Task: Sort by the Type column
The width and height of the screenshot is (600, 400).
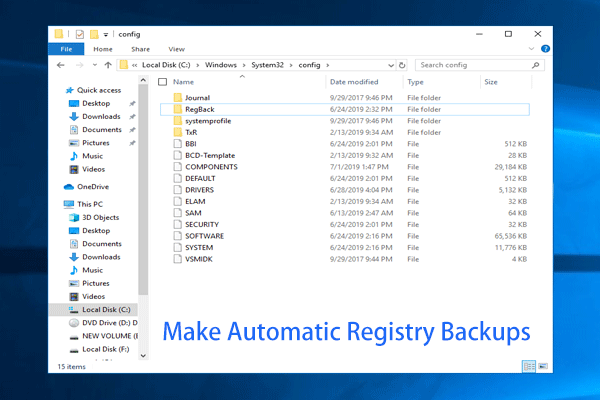Action: [415, 82]
